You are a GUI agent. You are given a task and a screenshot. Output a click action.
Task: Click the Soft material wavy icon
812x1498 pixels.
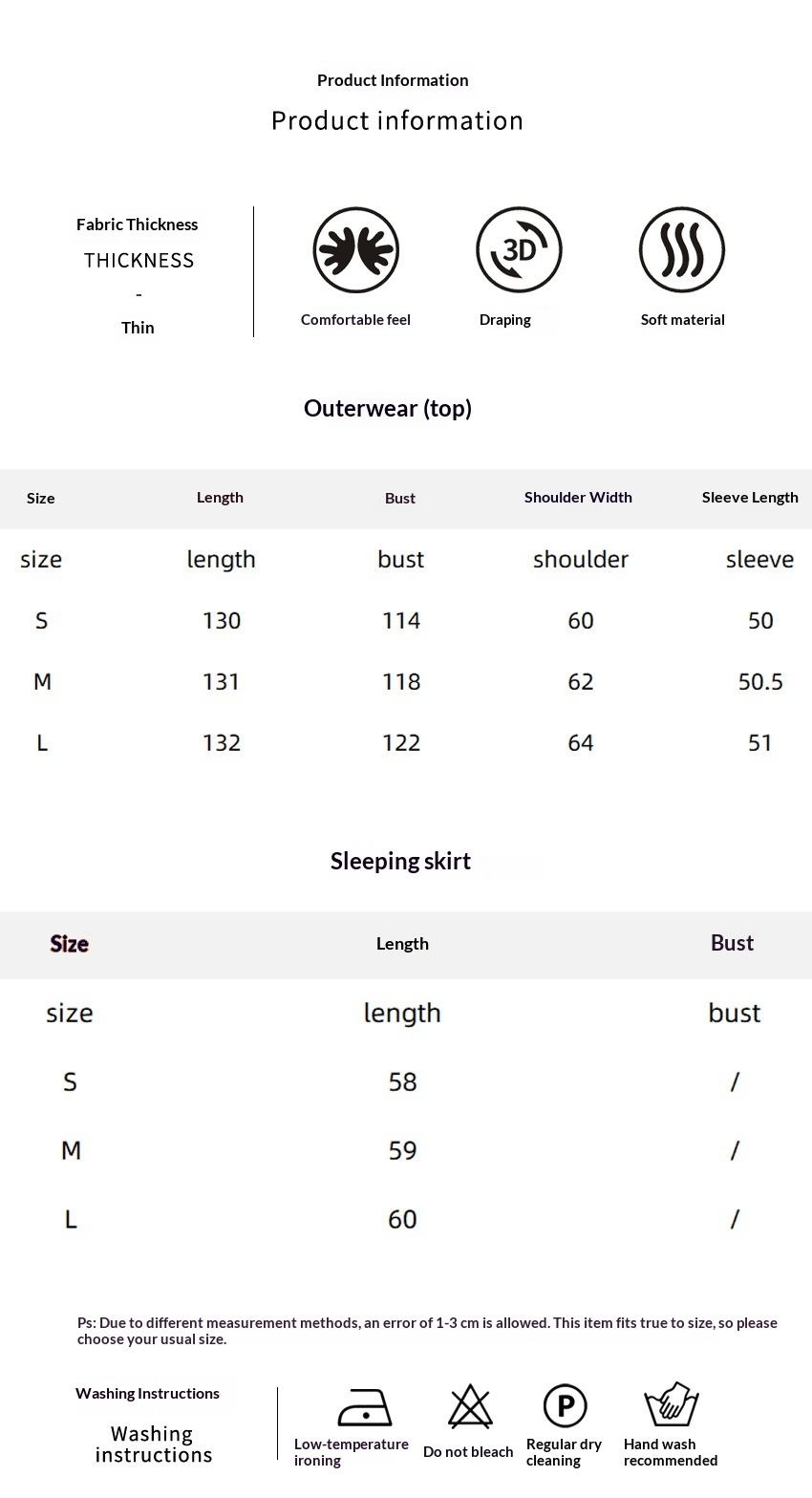682,250
